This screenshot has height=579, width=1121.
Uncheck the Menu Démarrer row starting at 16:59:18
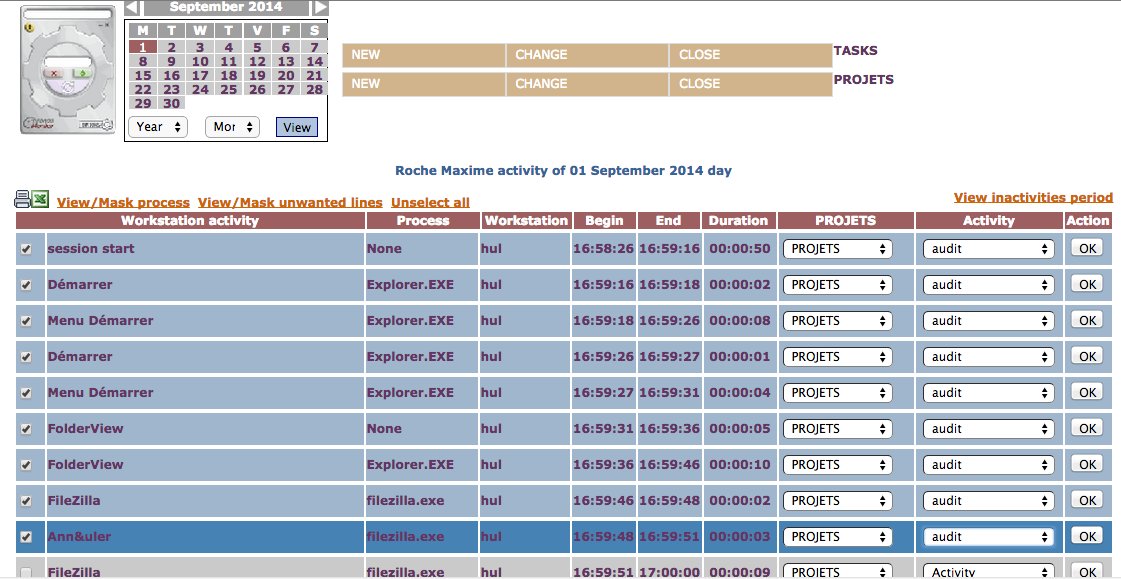click(26, 321)
